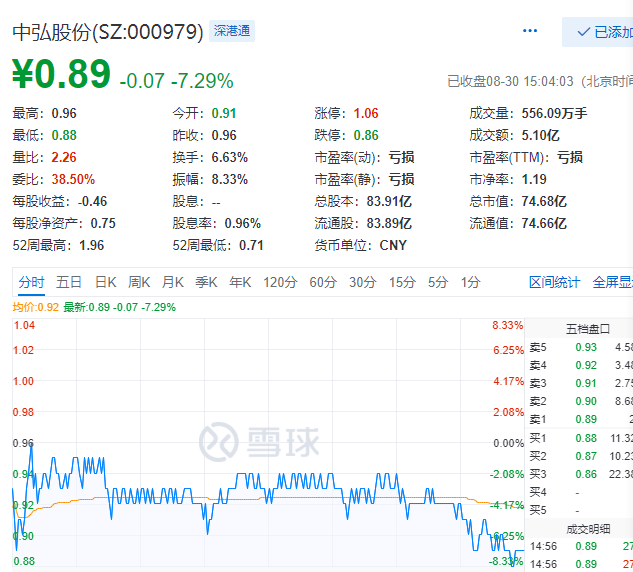633x572 pixels.
Task: Show the 5分 chart
Action: (x=438, y=282)
